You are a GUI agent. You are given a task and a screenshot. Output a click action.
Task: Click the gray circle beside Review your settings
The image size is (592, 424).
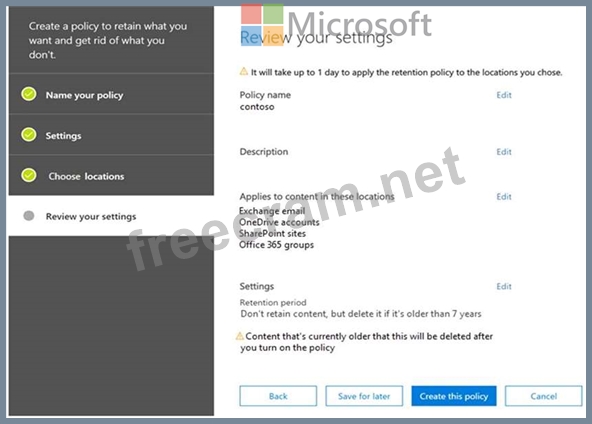tap(29, 216)
